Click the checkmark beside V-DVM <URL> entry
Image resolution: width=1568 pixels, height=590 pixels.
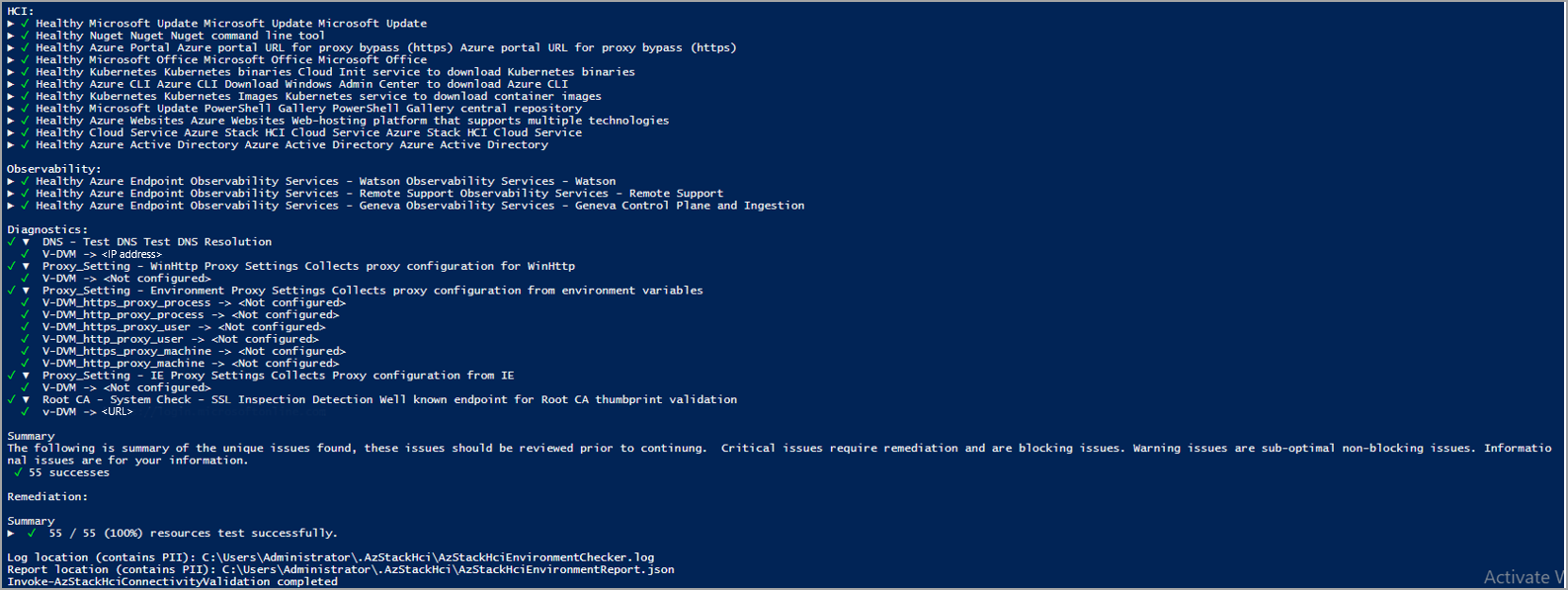point(25,411)
